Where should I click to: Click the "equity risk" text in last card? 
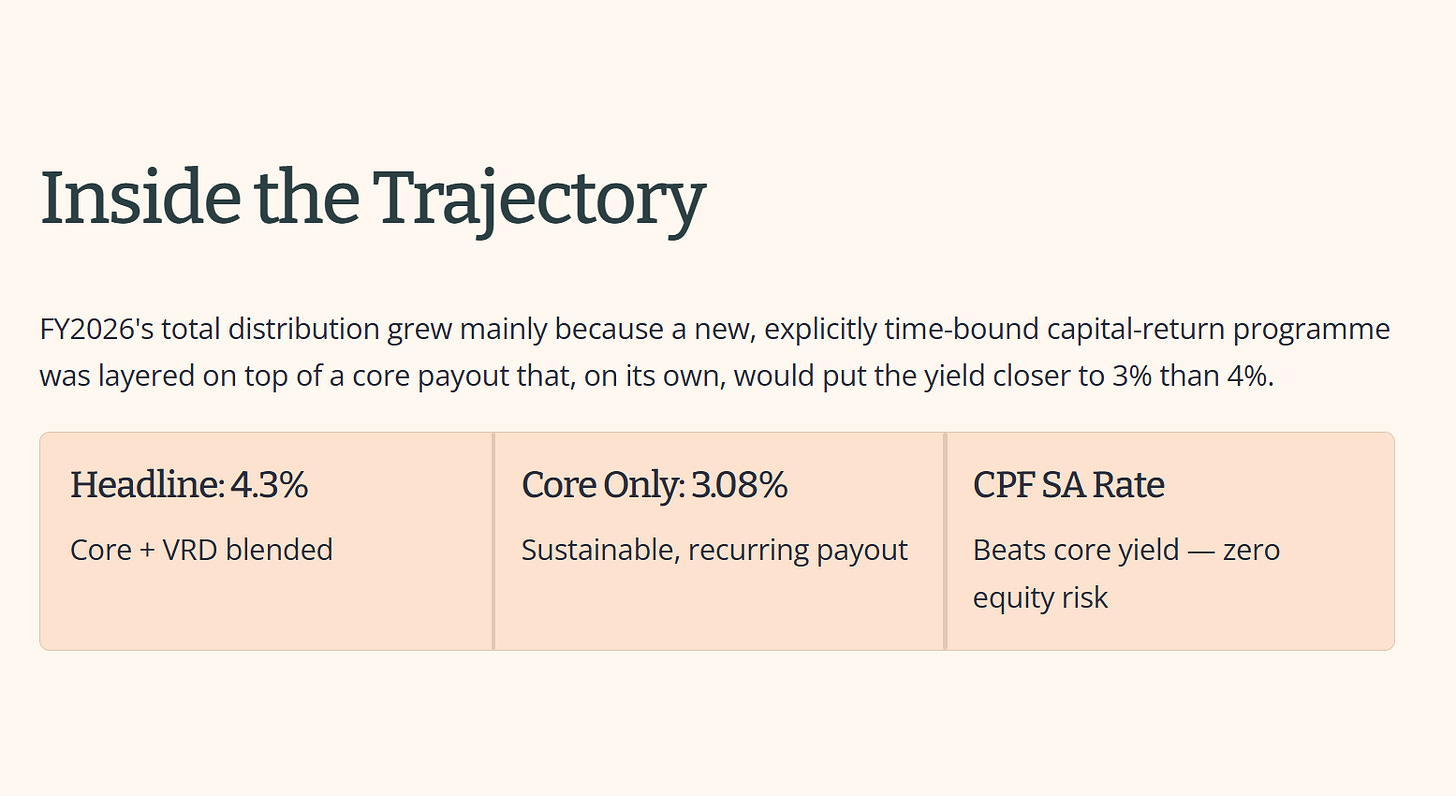tap(1041, 598)
